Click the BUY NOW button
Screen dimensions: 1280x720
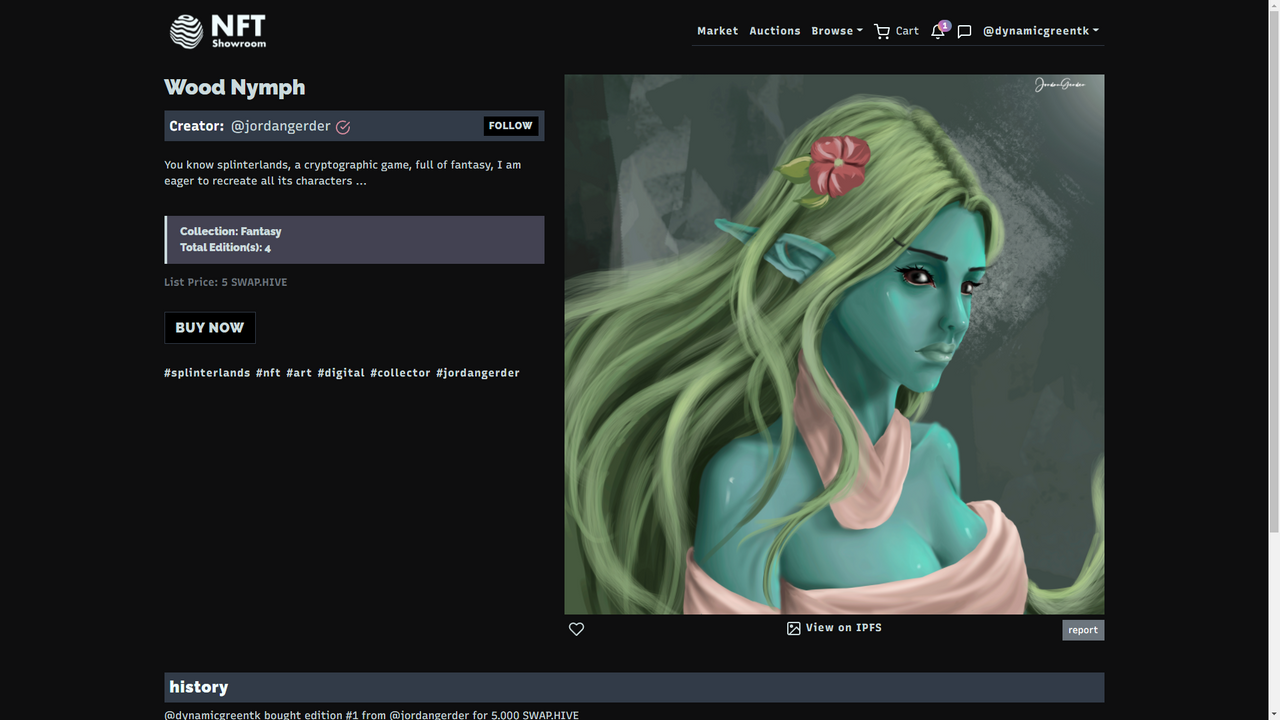[210, 328]
